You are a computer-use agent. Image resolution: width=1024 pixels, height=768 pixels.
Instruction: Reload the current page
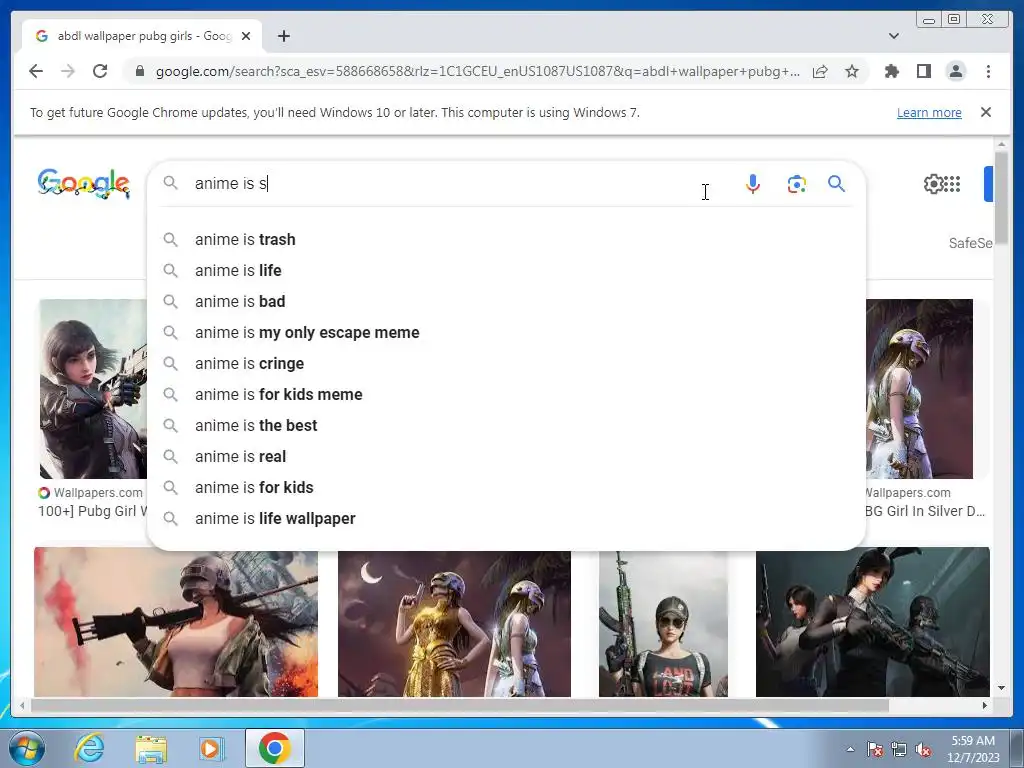point(100,71)
